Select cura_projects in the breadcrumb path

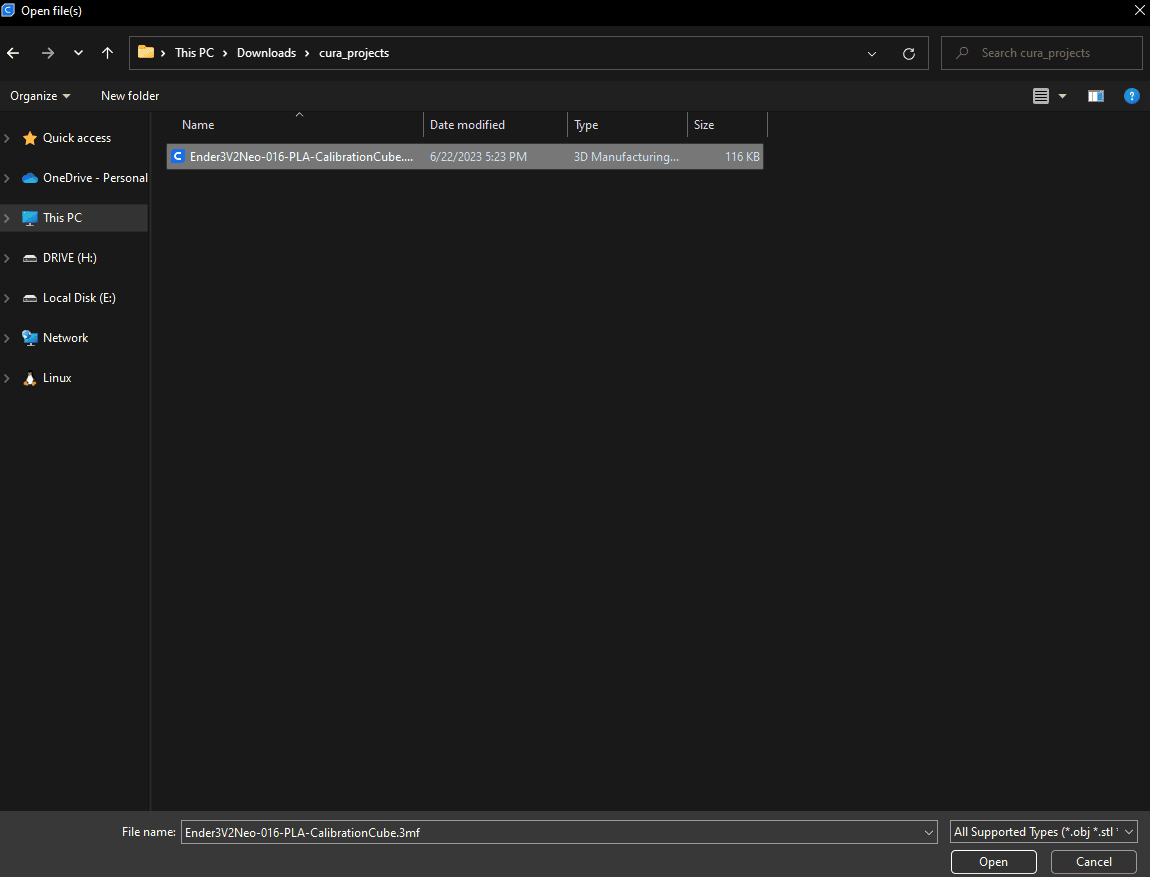click(x=354, y=53)
